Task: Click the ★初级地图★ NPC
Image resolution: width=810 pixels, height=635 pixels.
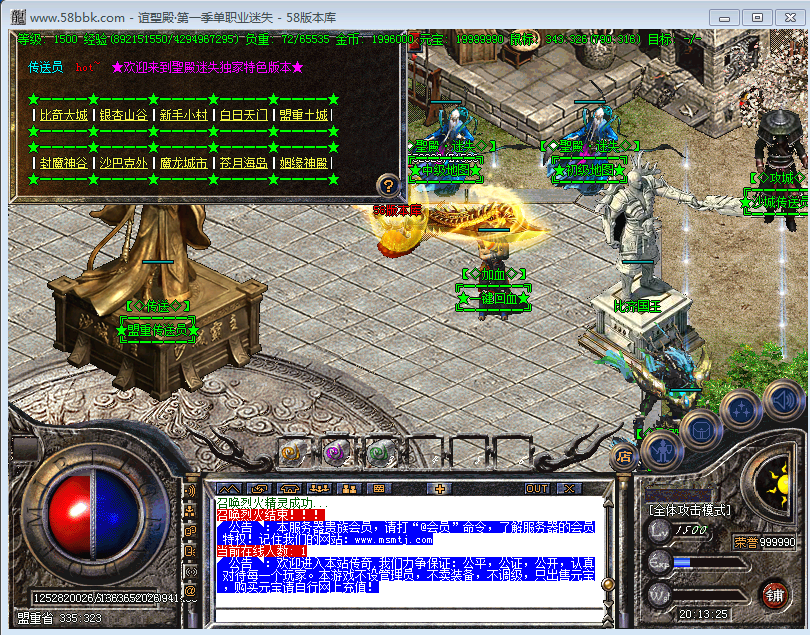Action: 589,170
